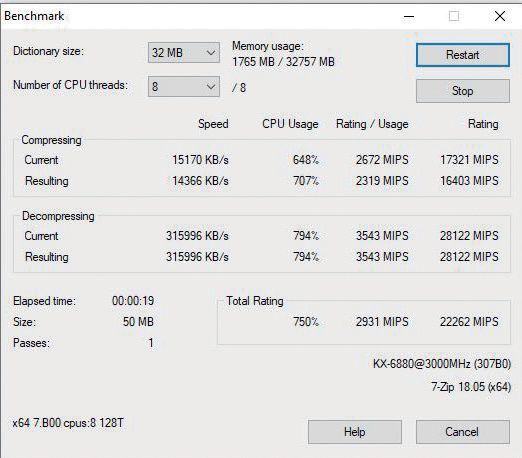Cancel the benchmark dialog
The width and height of the screenshot is (522, 458).
[x=463, y=432]
